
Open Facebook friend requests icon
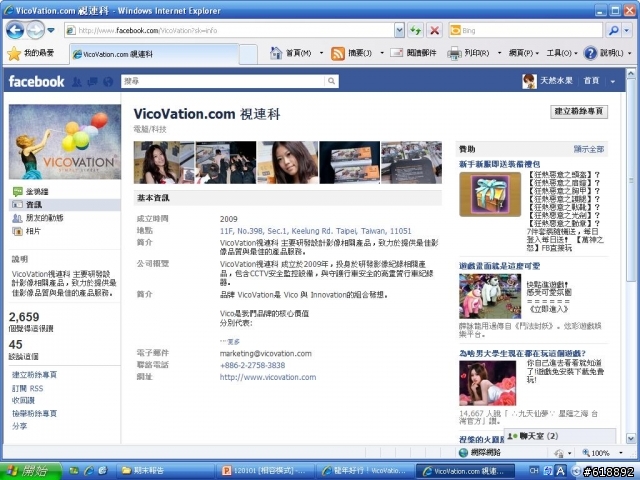click(77, 82)
